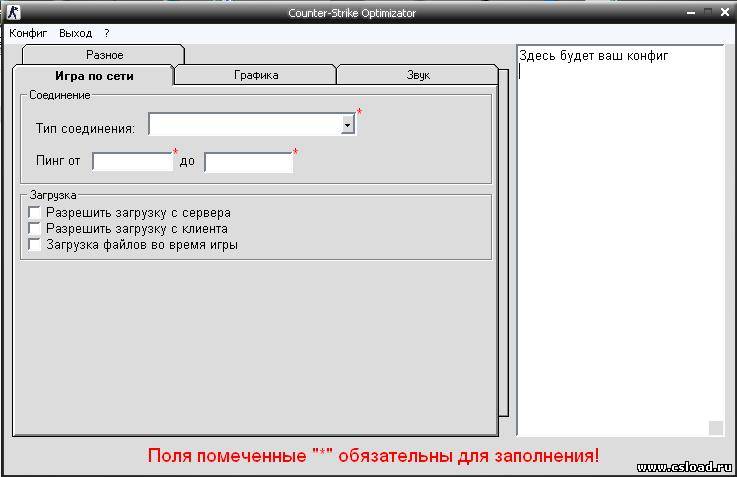Screen dimensions: 737x477
Task: Enable Разрешить загрузку с сервера checkbox
Action: (35, 213)
